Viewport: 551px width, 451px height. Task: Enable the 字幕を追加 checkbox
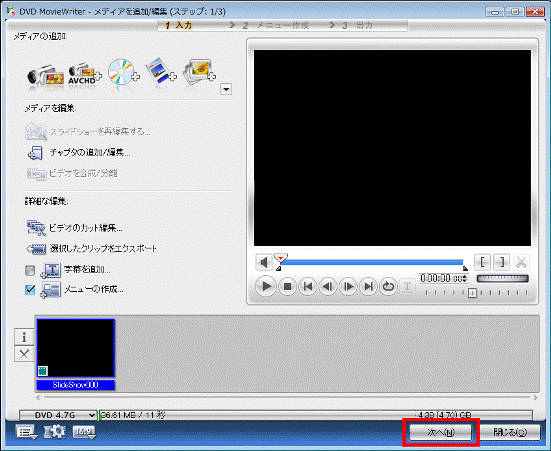point(30,270)
